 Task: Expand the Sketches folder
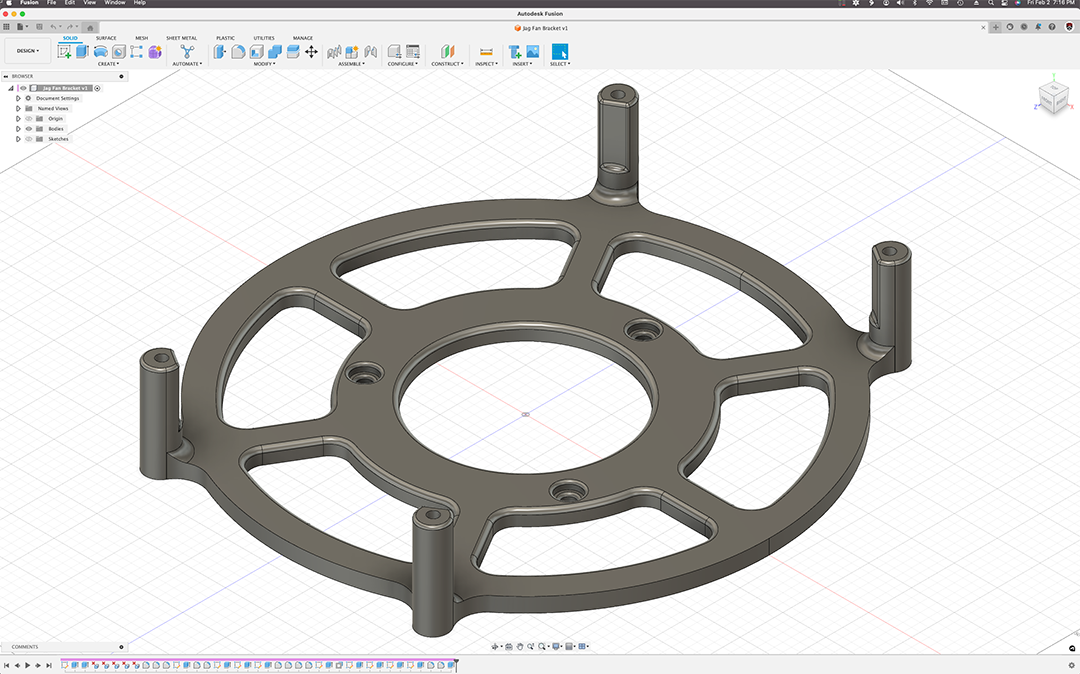pyautogui.click(x=19, y=139)
